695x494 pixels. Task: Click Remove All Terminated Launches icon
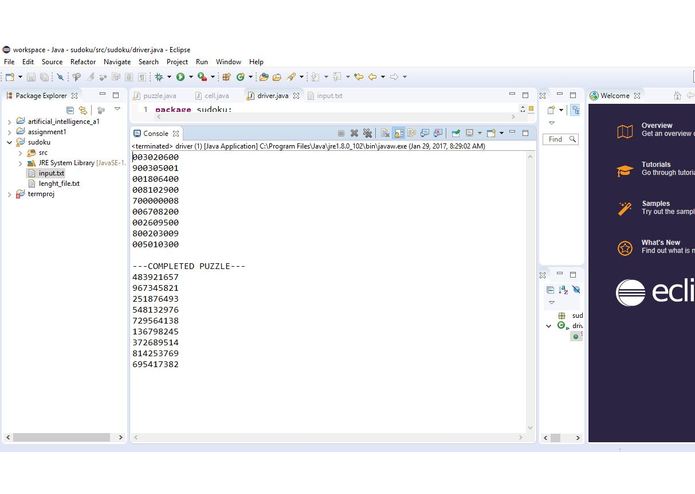tap(367, 133)
